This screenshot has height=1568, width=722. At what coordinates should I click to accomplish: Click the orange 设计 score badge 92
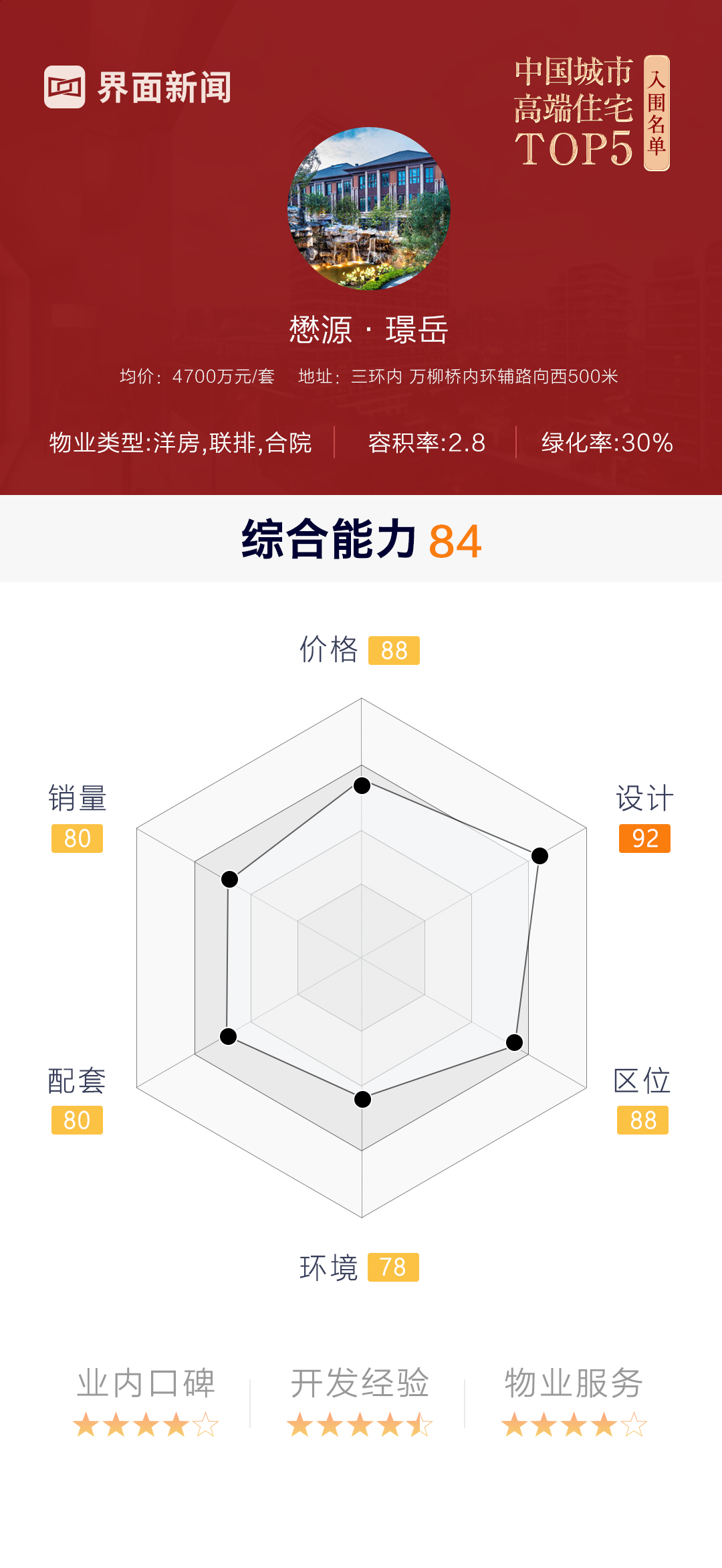(x=644, y=838)
